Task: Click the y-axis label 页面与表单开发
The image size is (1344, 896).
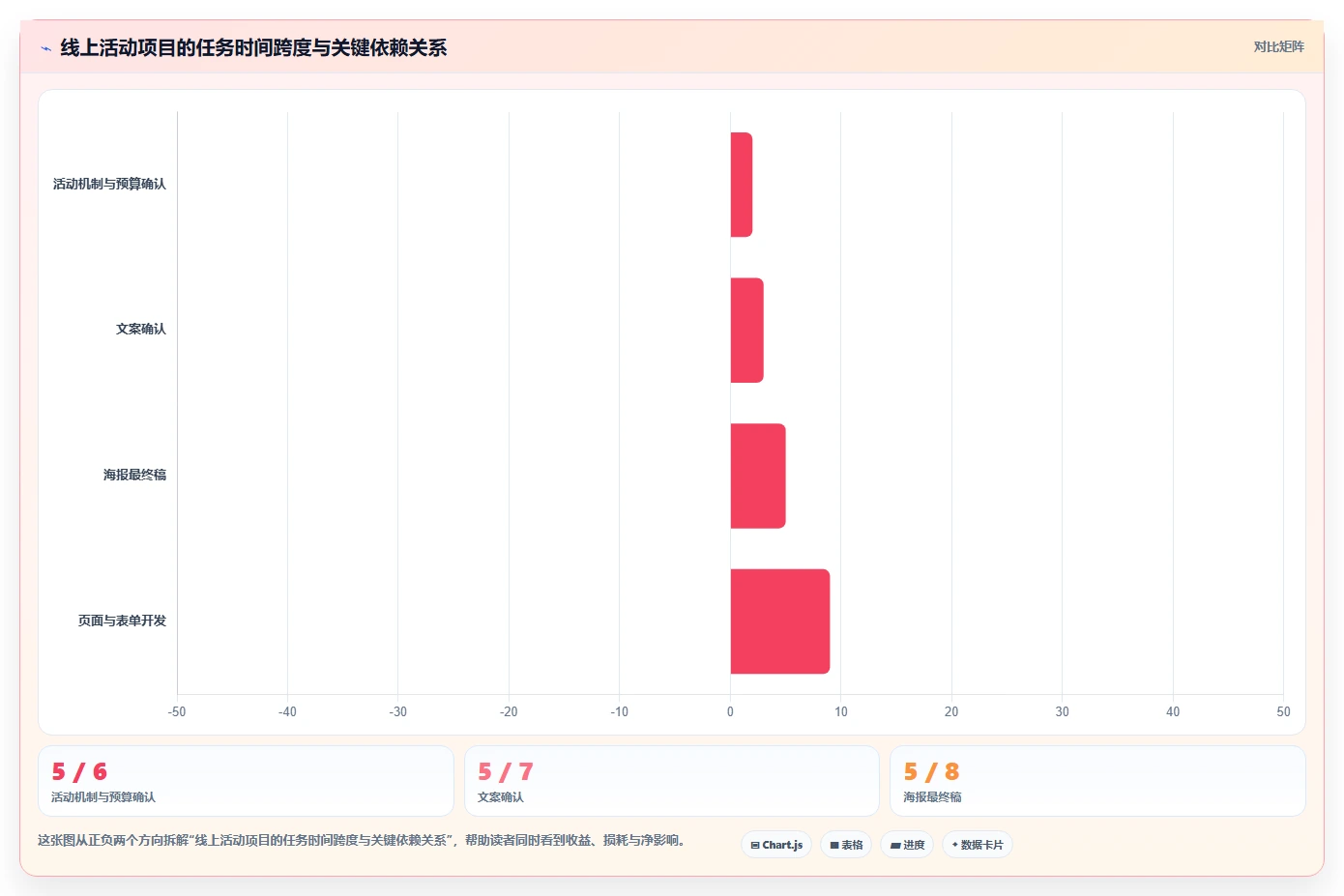Action: click(122, 621)
